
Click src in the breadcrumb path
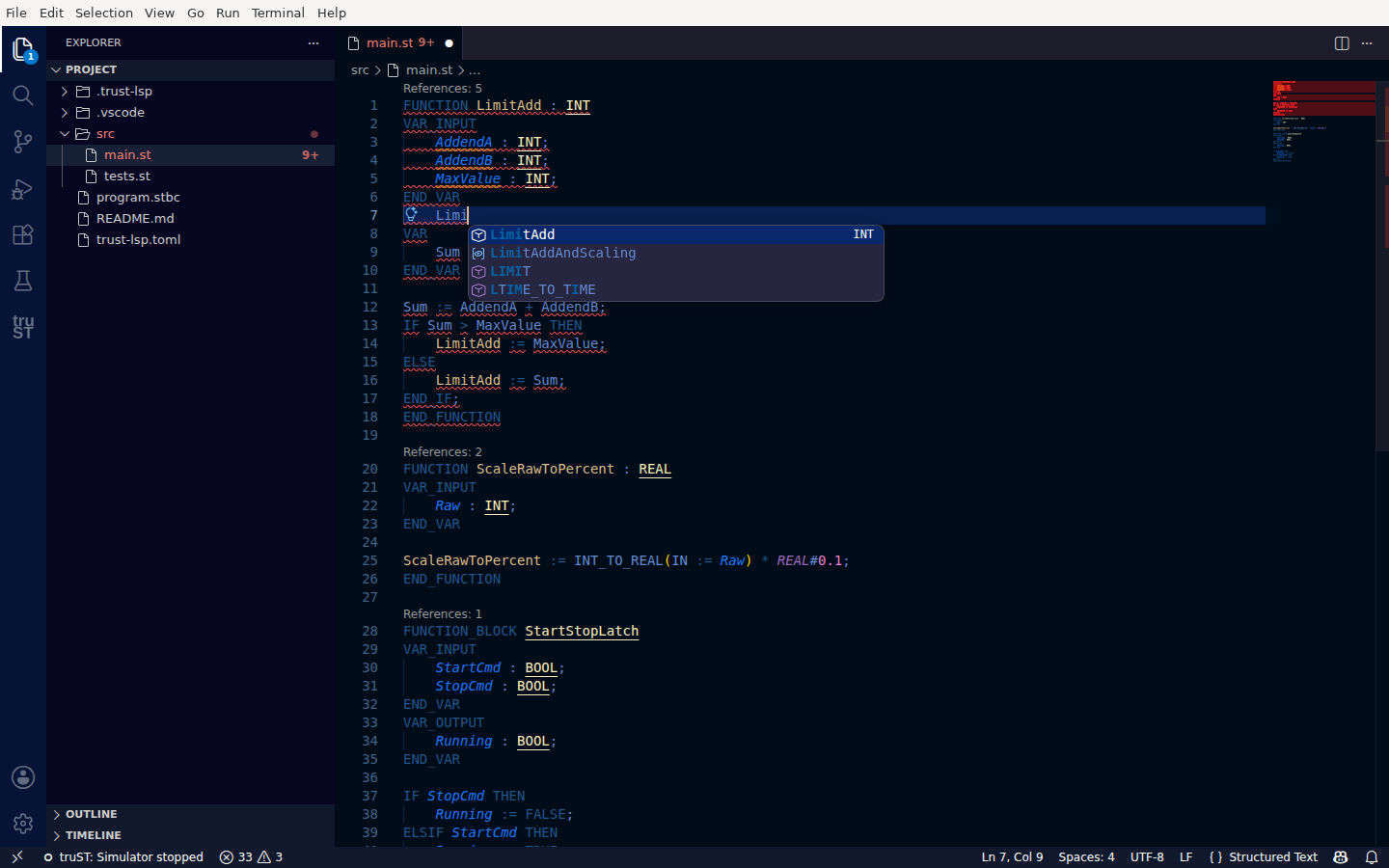(x=360, y=70)
